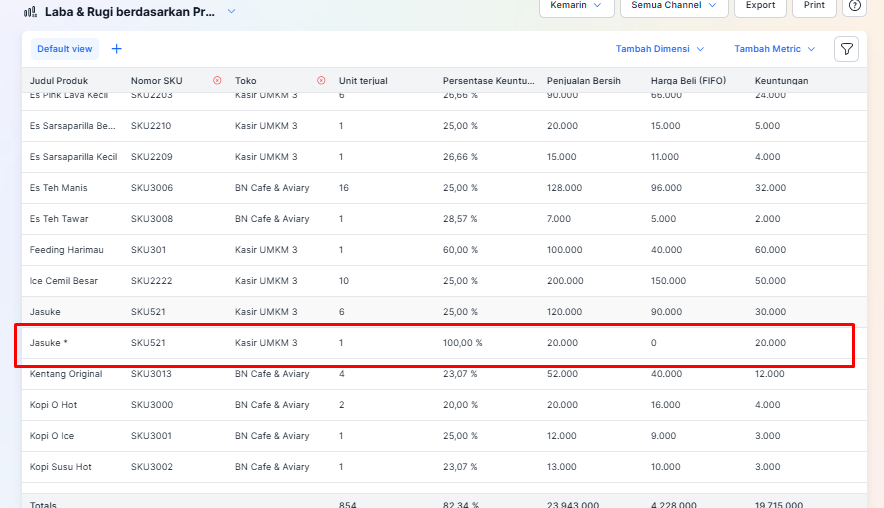Add a new view with plus icon
Viewport: 884px width, 508px height.
pos(117,49)
